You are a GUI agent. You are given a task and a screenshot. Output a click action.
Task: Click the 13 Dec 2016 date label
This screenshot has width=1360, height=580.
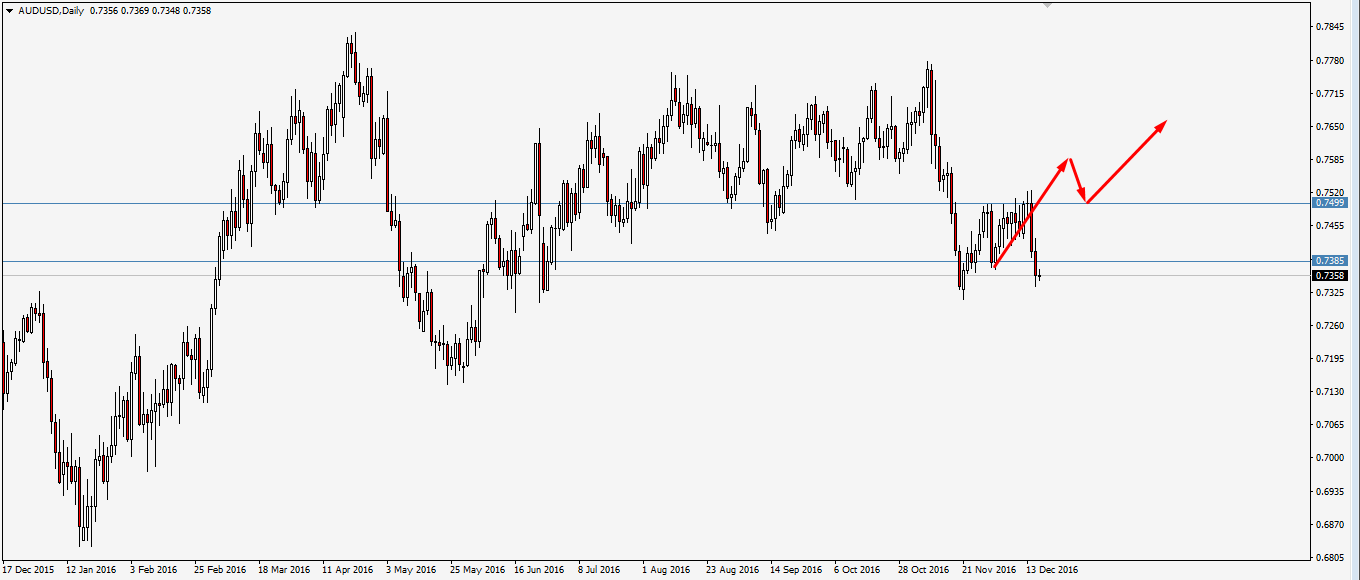pos(1052,570)
